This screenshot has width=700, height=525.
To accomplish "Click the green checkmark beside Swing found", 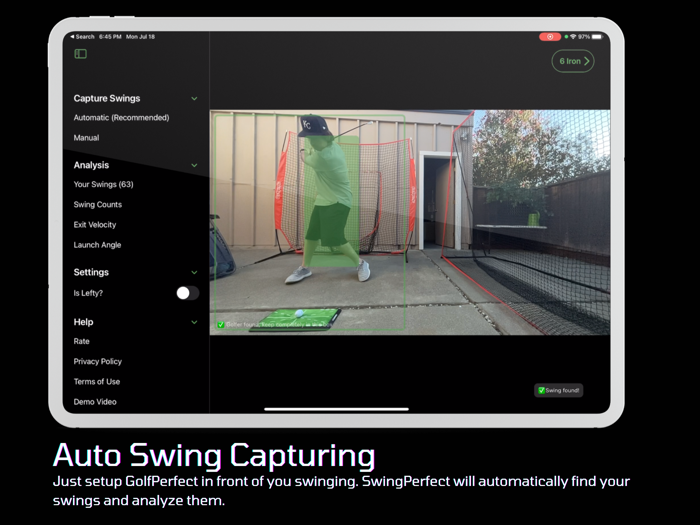I will [x=541, y=390].
